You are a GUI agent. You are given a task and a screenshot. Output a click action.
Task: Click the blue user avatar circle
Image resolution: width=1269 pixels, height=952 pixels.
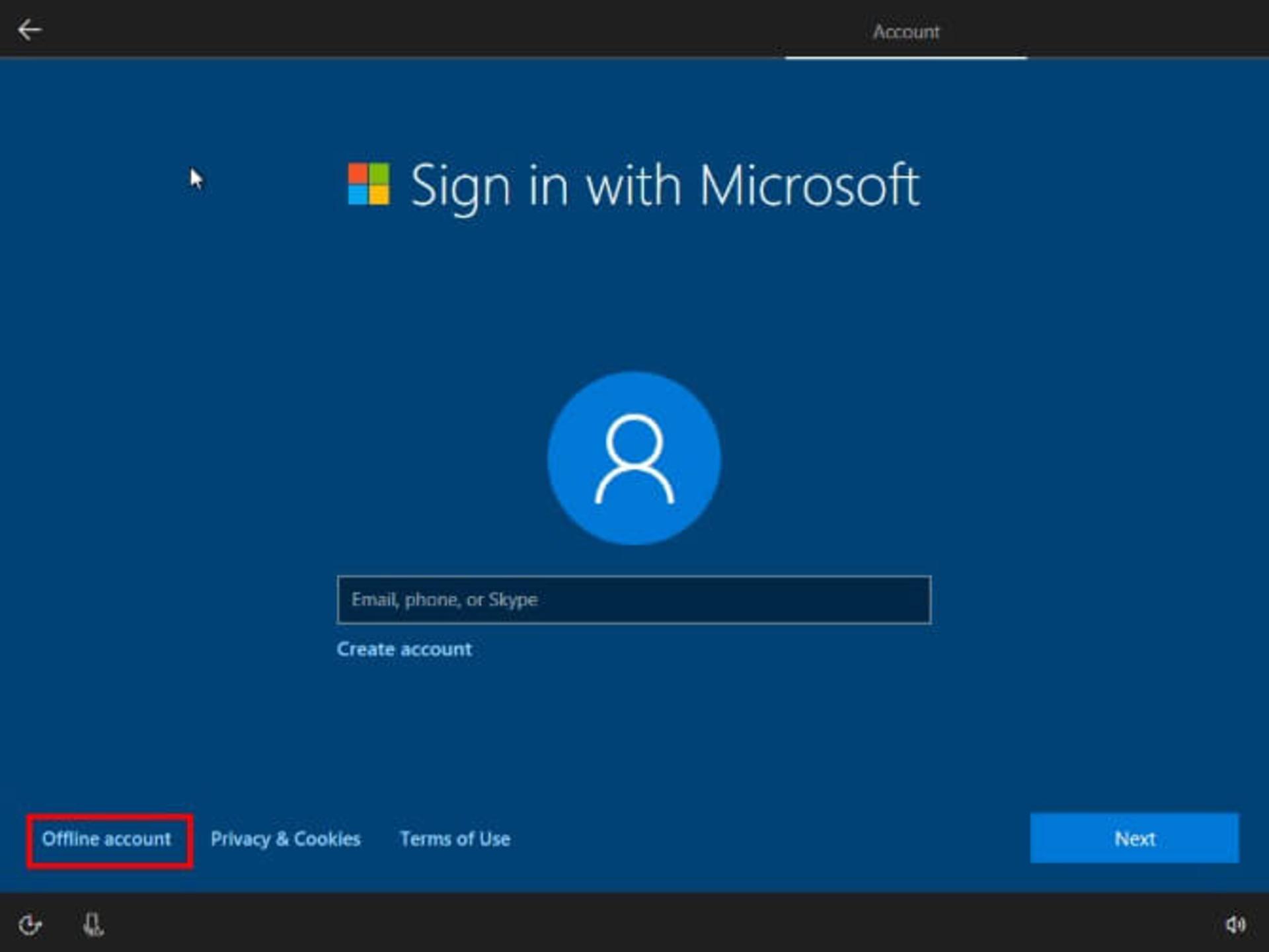(634, 458)
